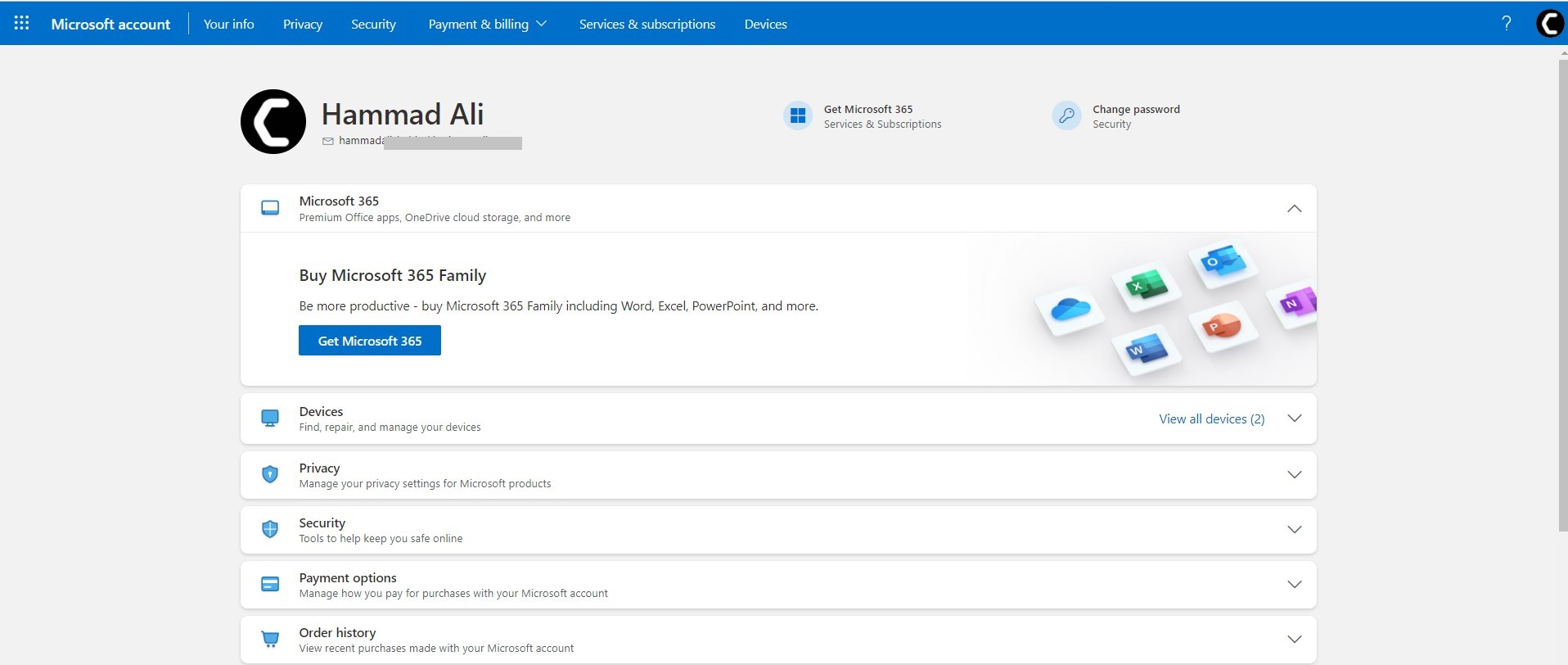Expand the Security section chevron
1568x665 pixels.
(x=1294, y=529)
